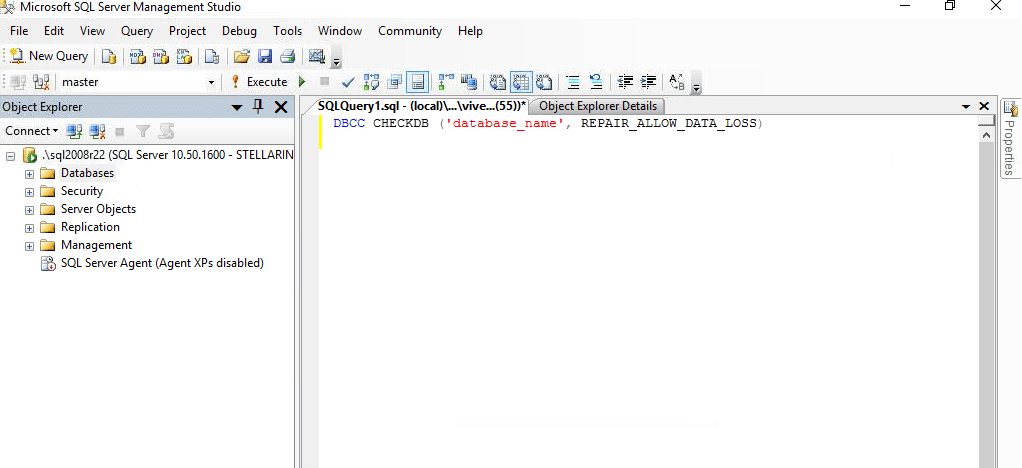Open SQL editor toolbar overflow arrow
The image size is (1022, 468).
(696, 87)
